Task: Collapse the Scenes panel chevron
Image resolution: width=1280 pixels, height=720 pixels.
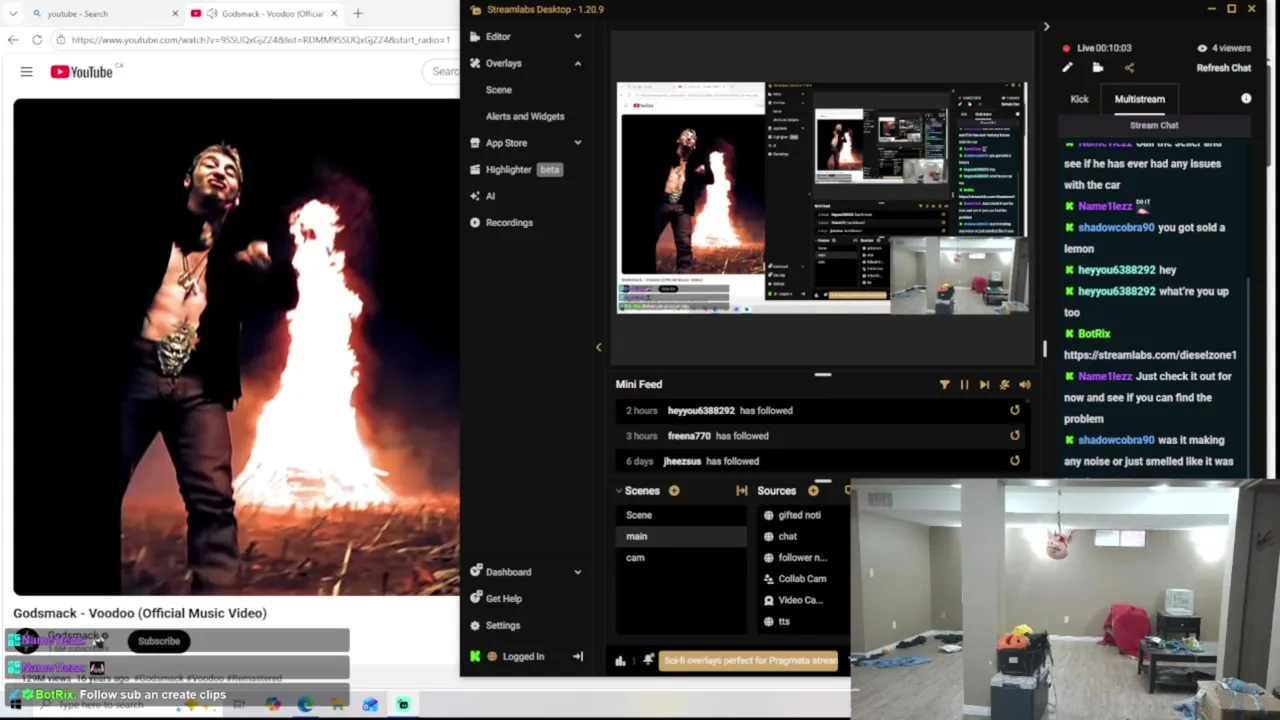Action: [619, 491]
